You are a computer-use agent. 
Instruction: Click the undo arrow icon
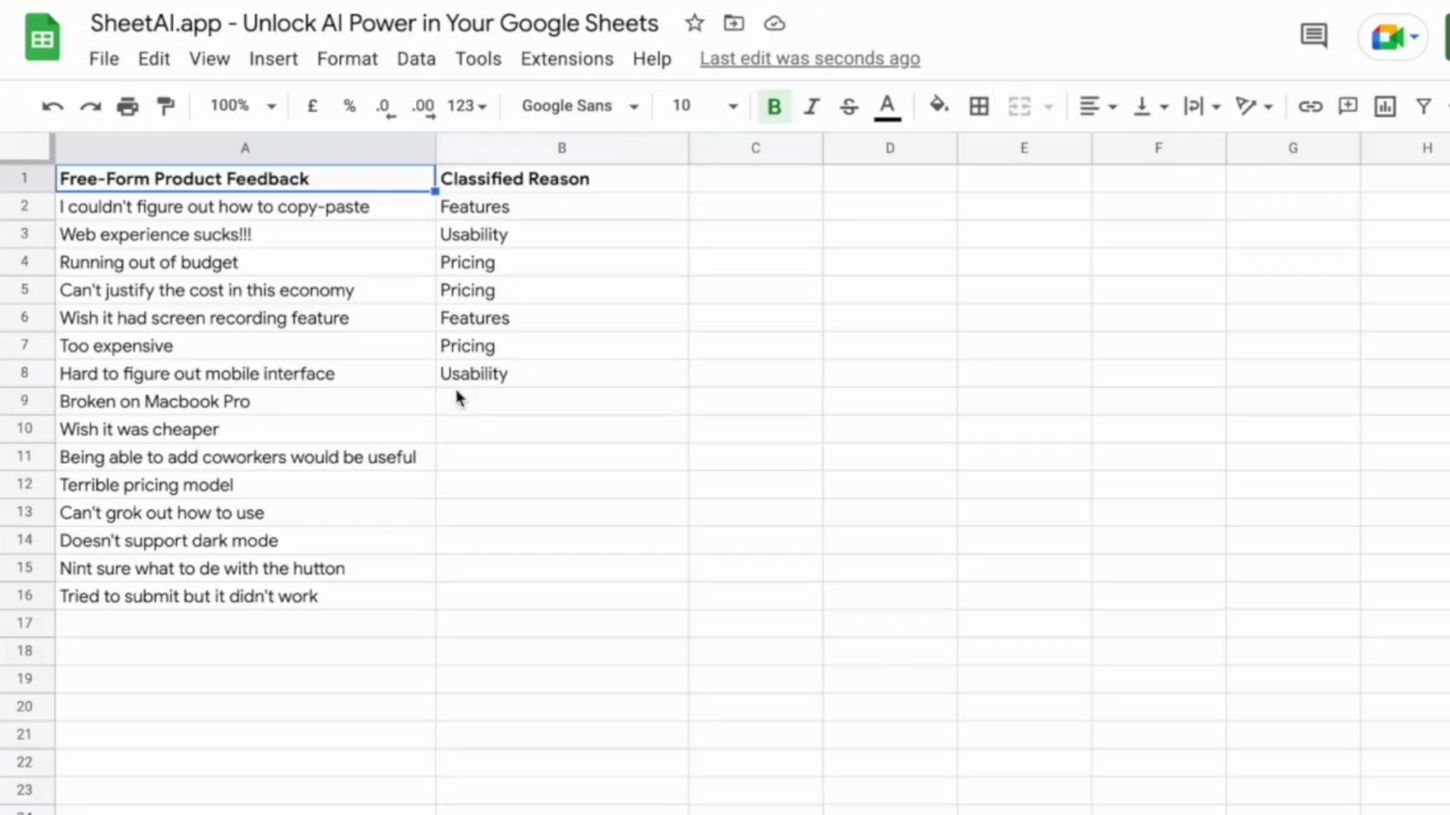click(52, 106)
